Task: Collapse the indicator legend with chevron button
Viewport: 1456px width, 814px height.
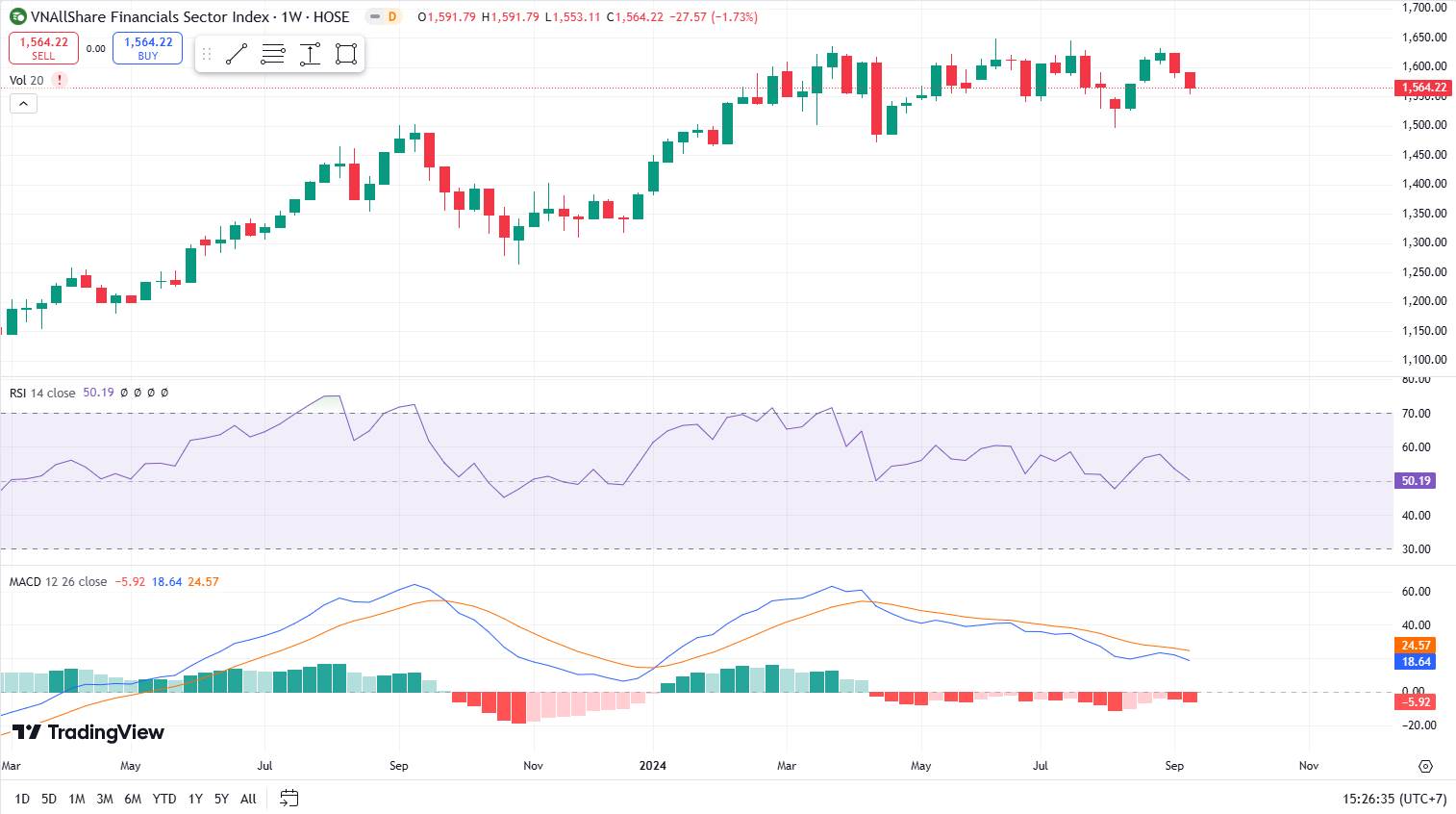Action: 24,104
